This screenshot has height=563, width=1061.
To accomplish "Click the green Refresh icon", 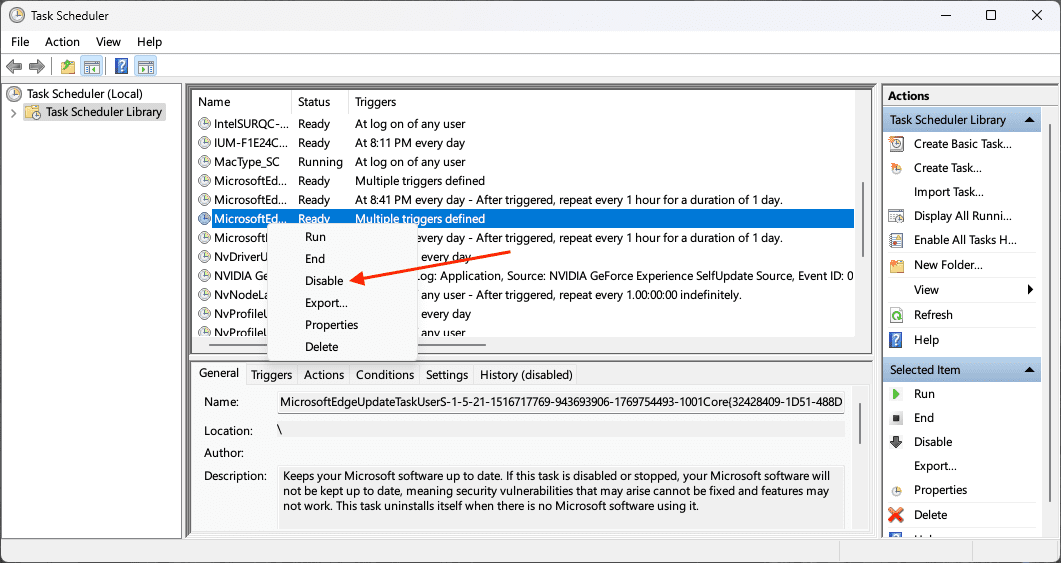I will click(x=897, y=315).
